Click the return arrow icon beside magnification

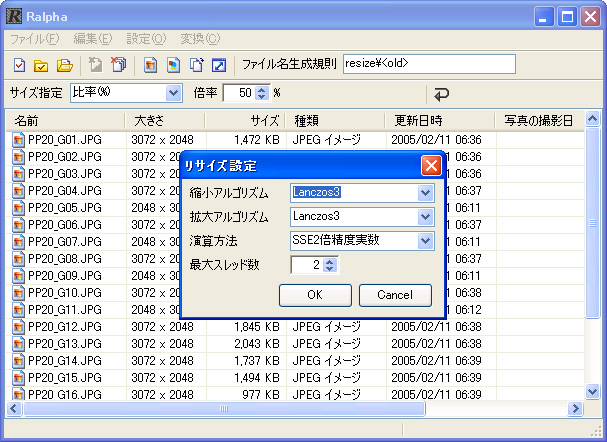point(440,94)
